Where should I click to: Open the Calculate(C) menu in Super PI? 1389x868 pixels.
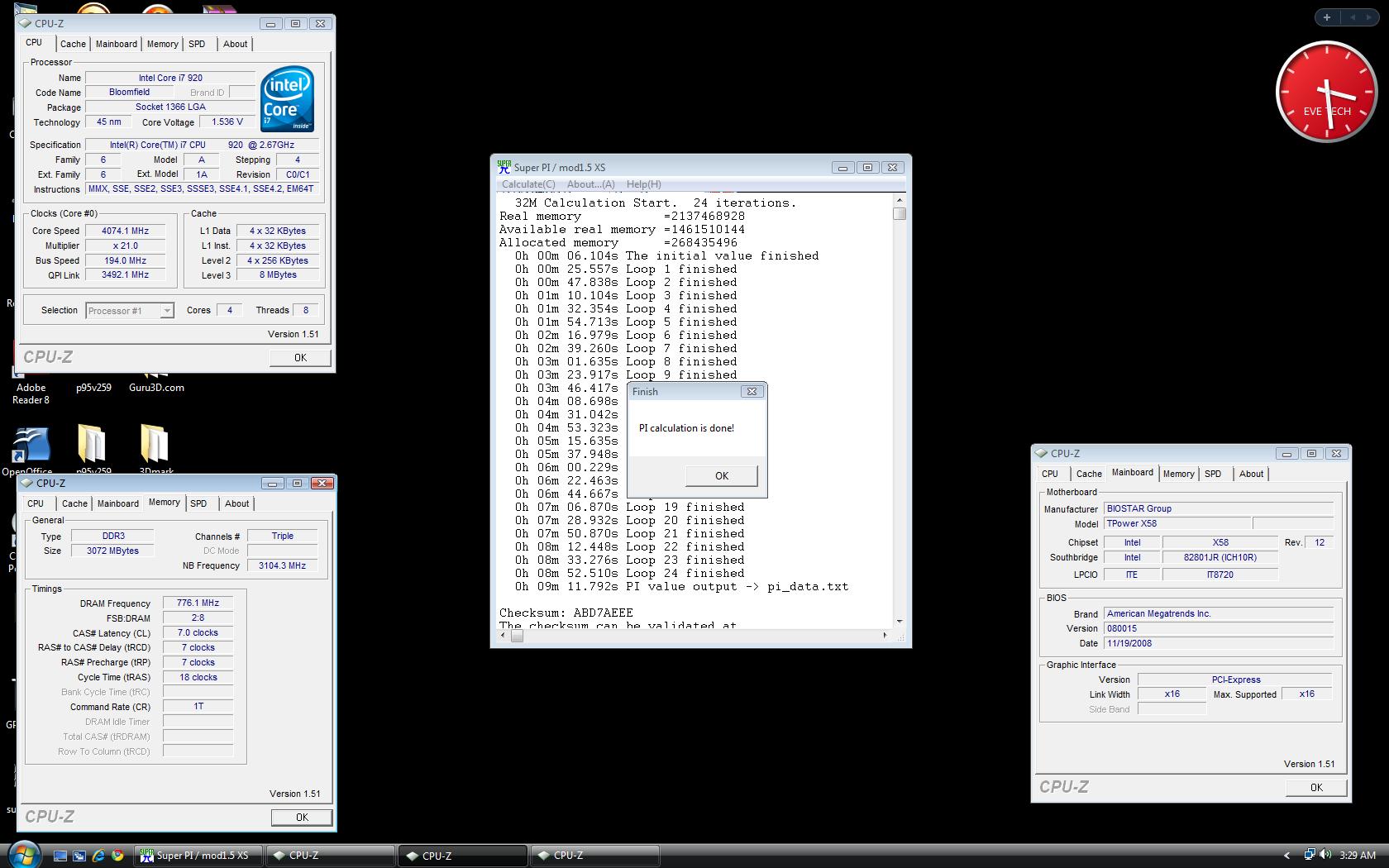(x=528, y=184)
